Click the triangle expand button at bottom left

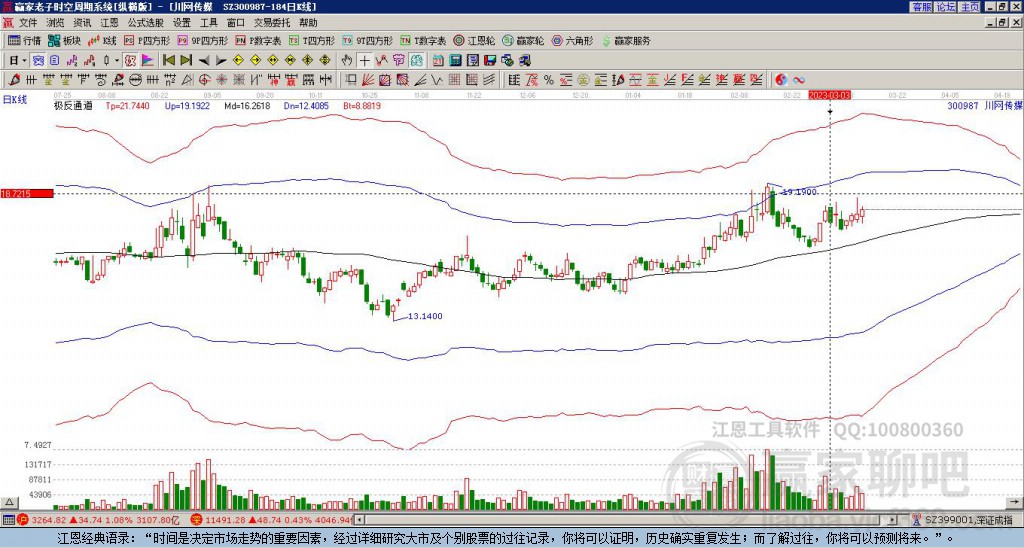click(8, 502)
